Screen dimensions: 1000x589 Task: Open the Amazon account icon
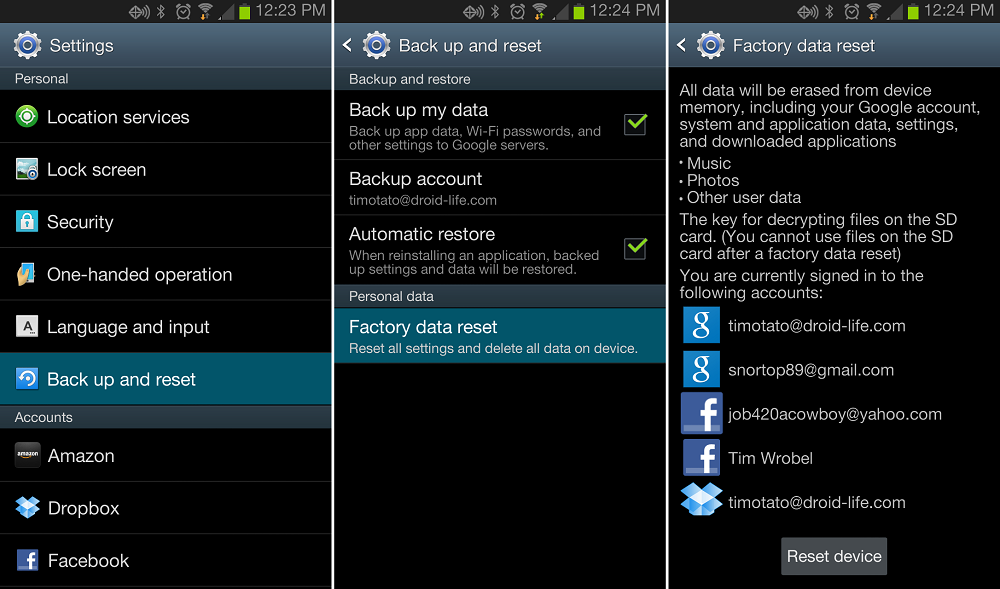[27, 455]
